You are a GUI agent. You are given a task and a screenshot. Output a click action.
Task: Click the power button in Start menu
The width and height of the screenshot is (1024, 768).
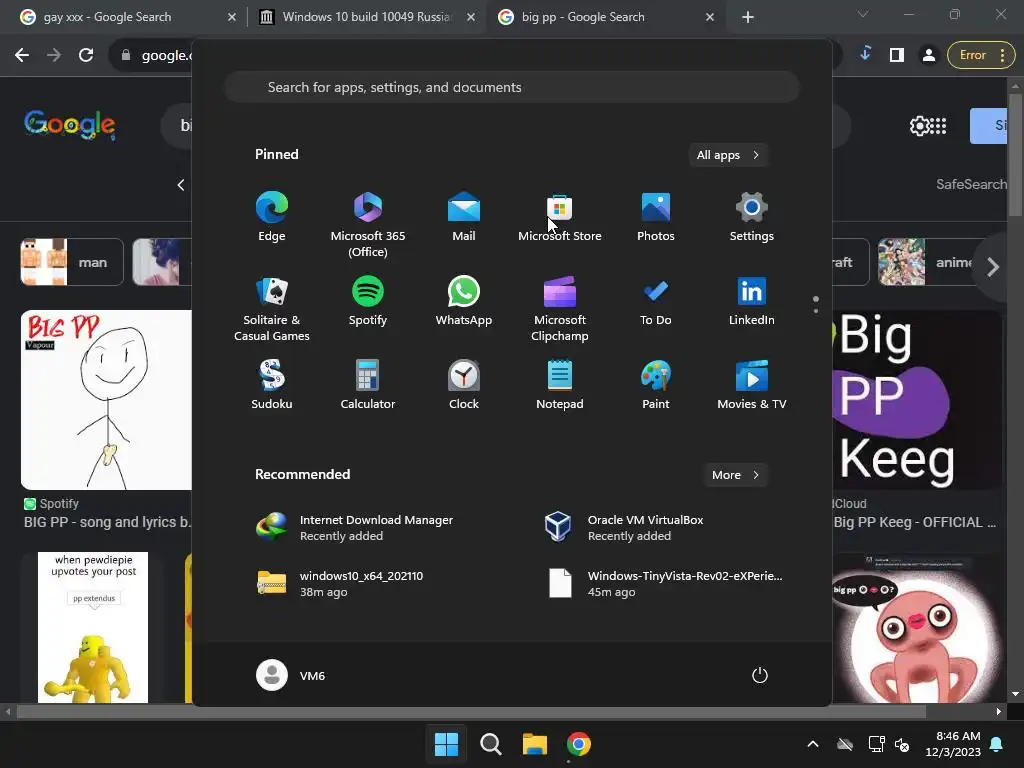click(760, 675)
